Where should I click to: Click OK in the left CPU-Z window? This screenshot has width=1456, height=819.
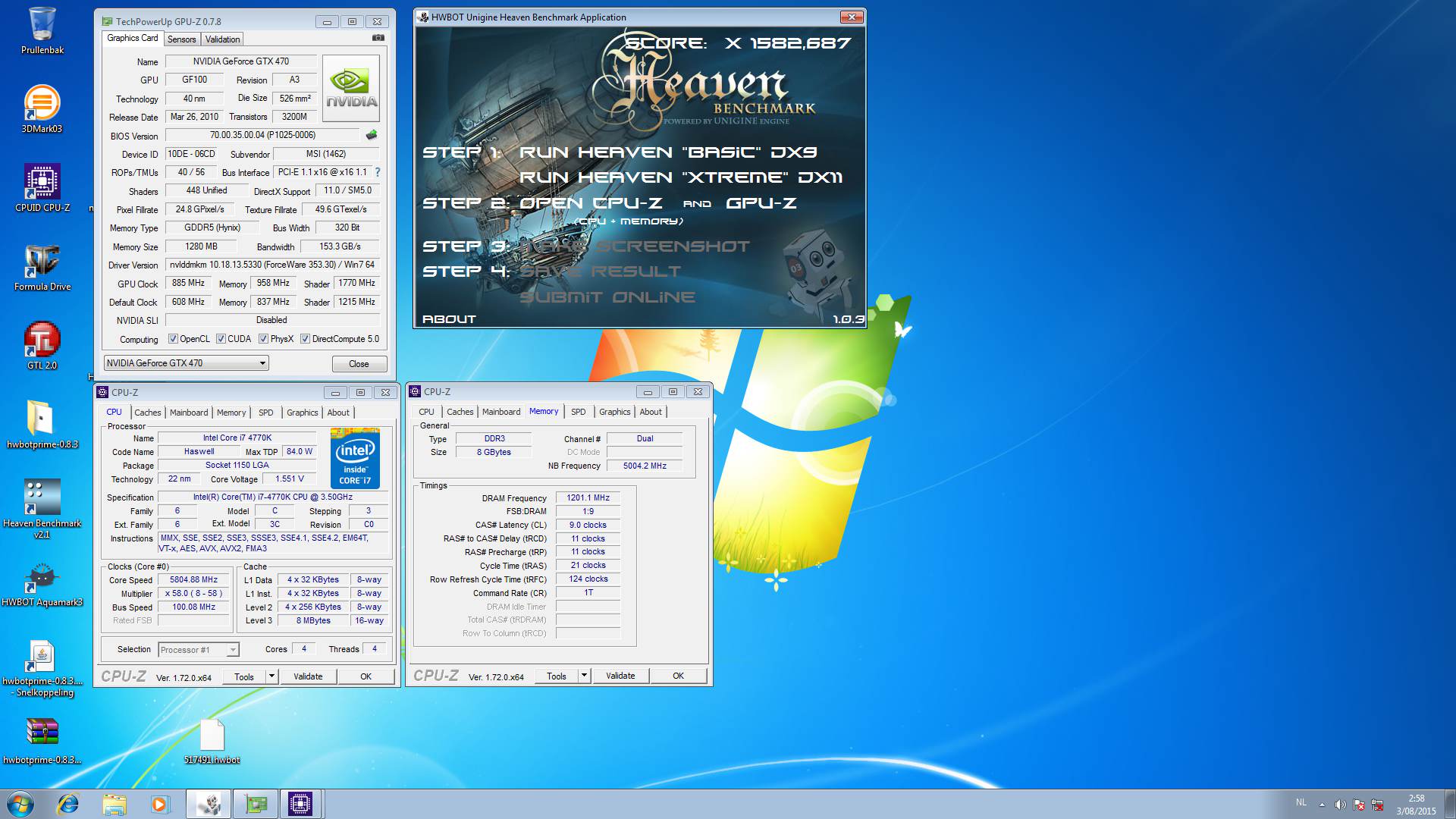click(366, 676)
